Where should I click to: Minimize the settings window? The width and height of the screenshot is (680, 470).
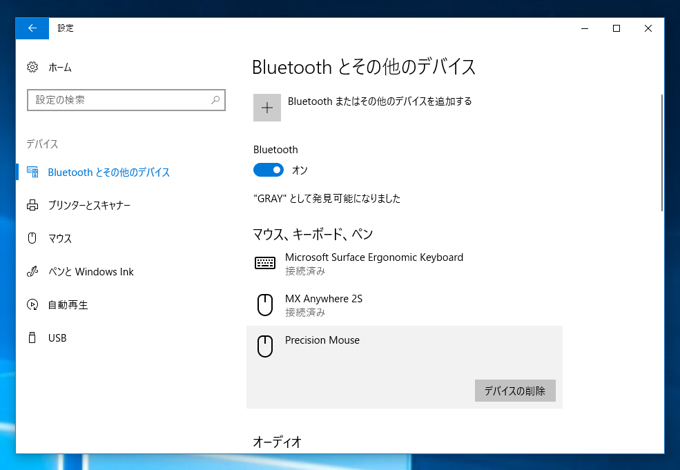coord(585,28)
